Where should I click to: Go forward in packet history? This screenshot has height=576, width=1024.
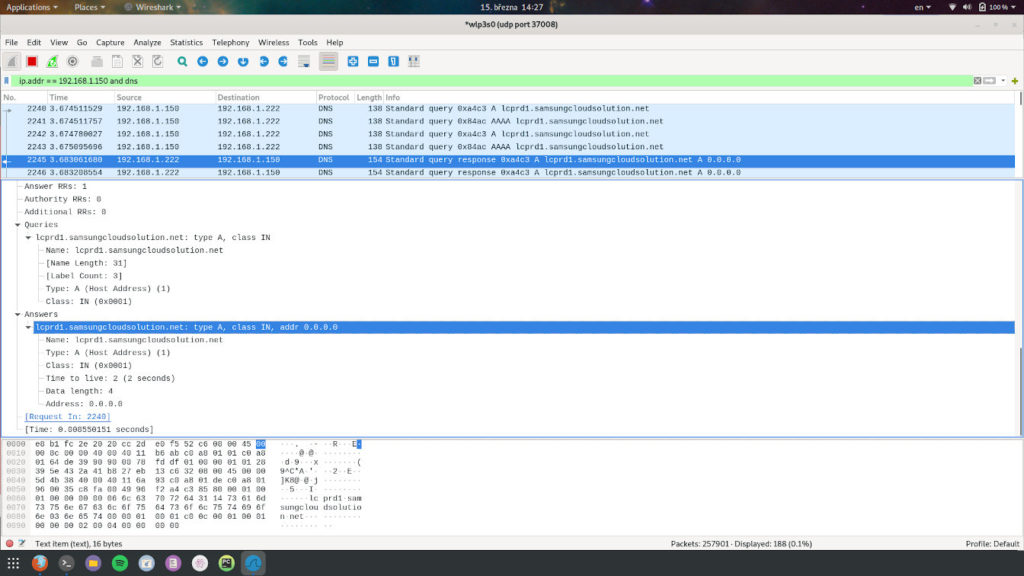[x=223, y=61]
